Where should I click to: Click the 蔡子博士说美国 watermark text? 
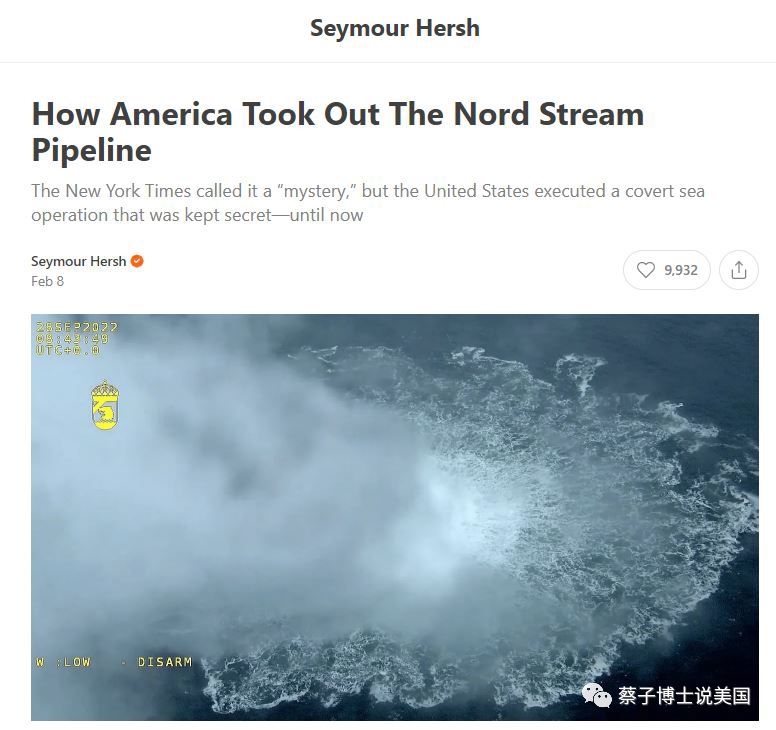pos(684,696)
